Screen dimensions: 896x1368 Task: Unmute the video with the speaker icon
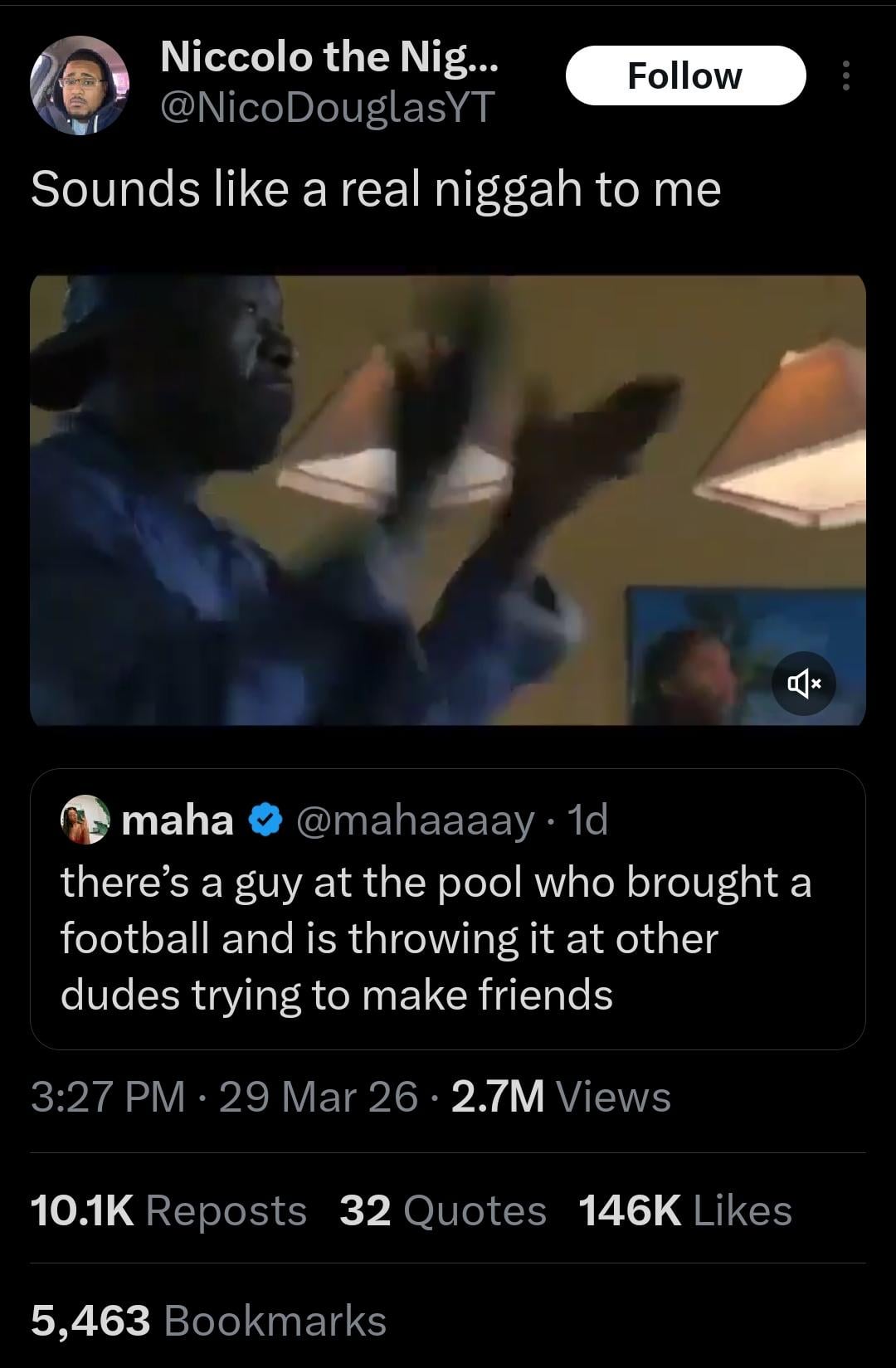pyautogui.click(x=804, y=684)
